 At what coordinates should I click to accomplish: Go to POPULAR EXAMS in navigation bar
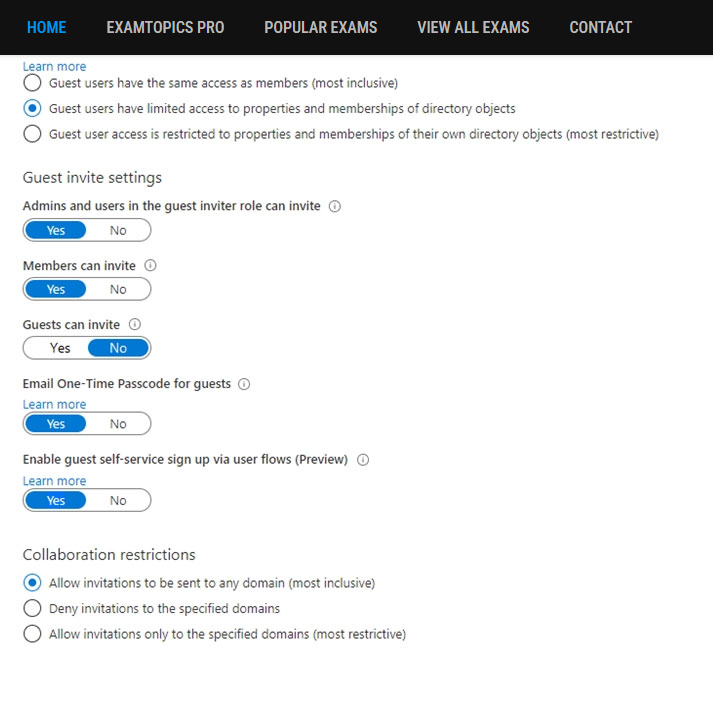pos(320,27)
